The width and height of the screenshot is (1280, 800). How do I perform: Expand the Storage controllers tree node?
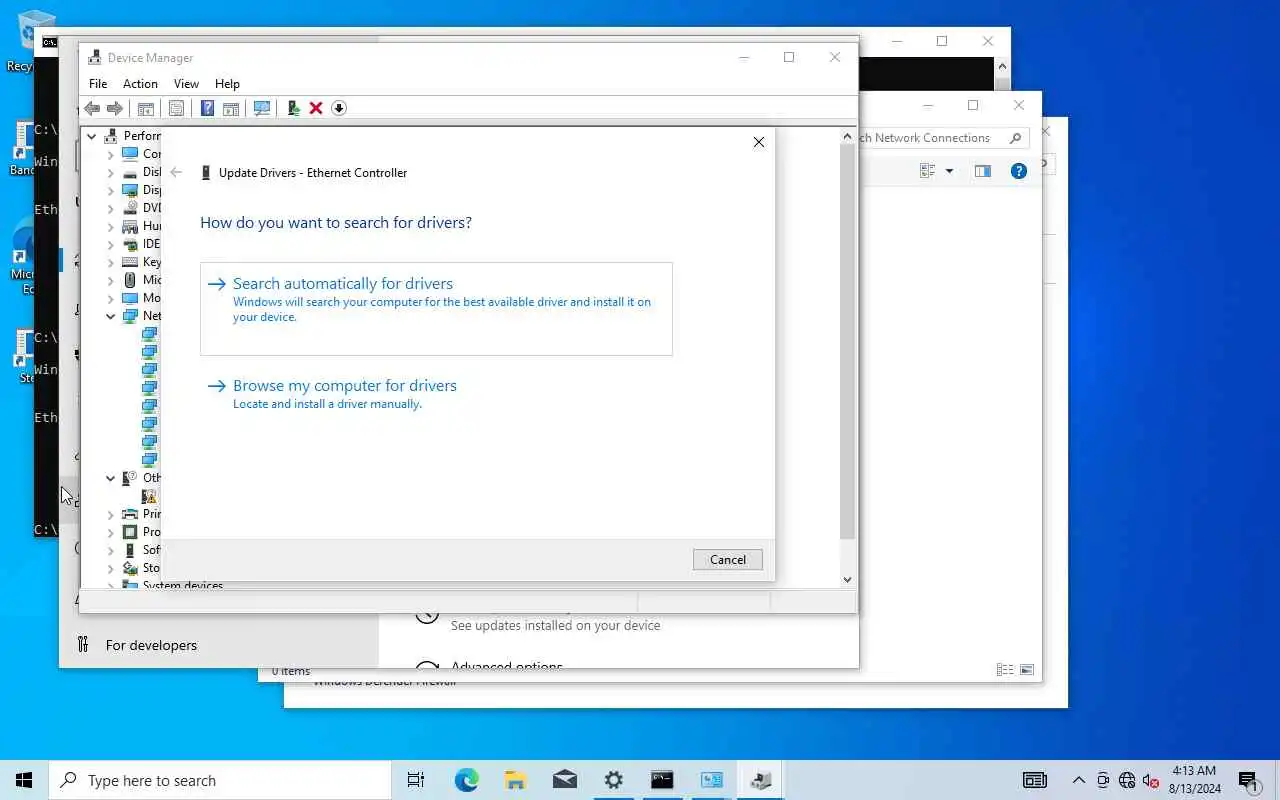111,568
